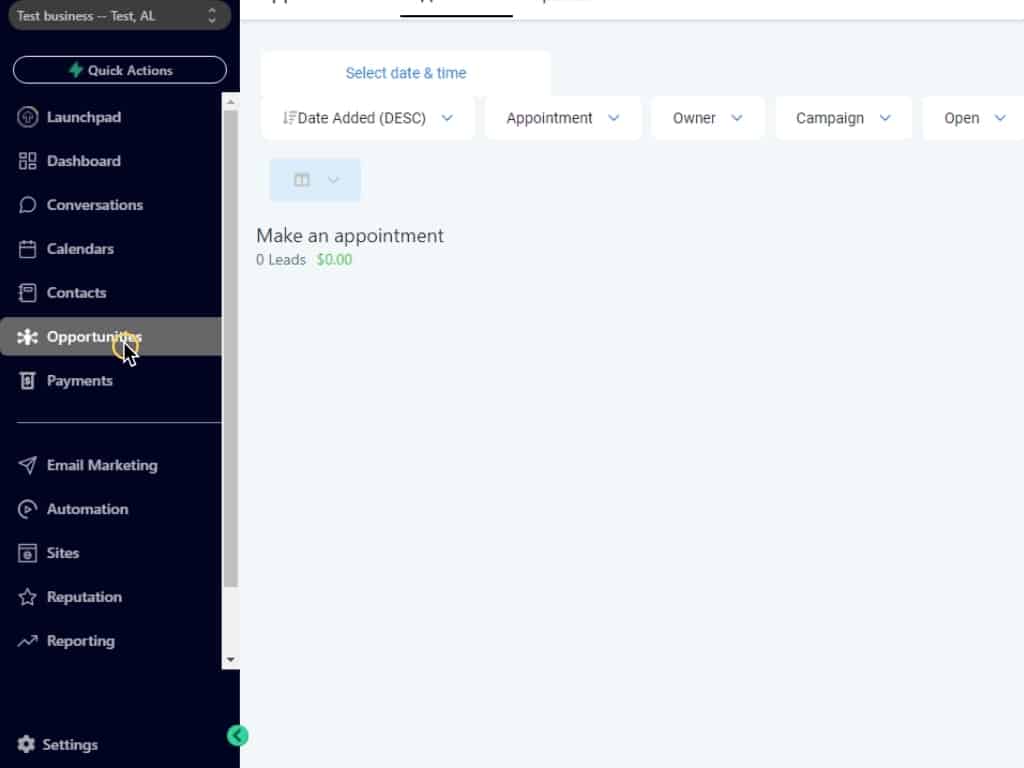Click the Reputation star icon
Image resolution: width=1024 pixels, height=768 pixels.
(28, 597)
